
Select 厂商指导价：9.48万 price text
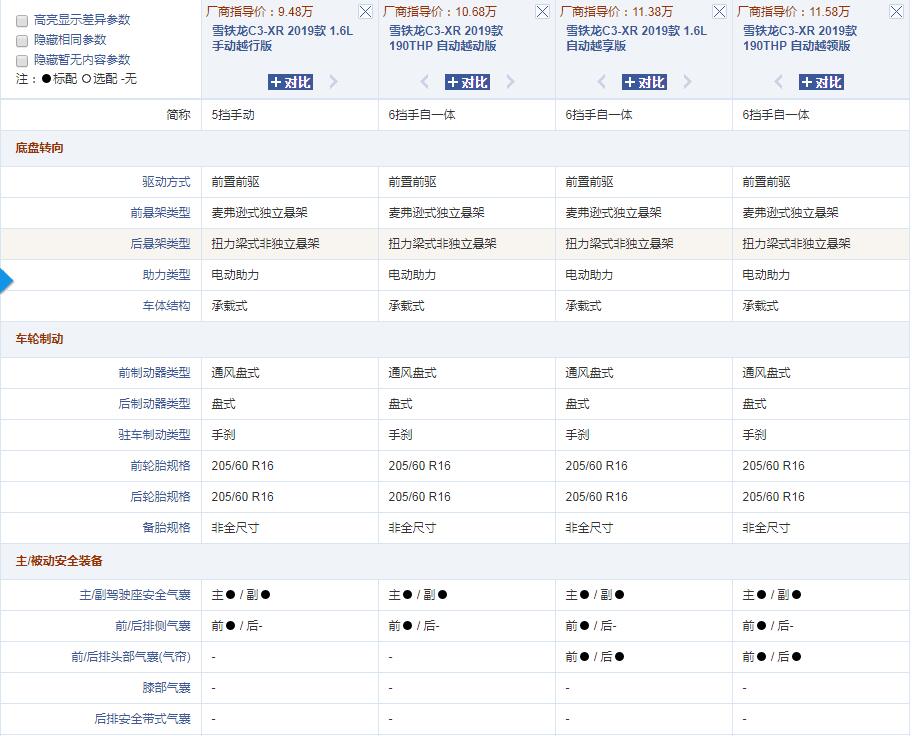259,12
